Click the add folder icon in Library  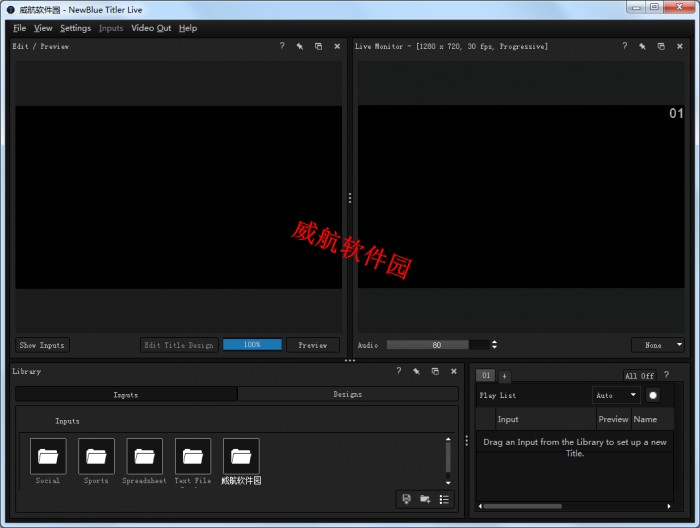425,499
